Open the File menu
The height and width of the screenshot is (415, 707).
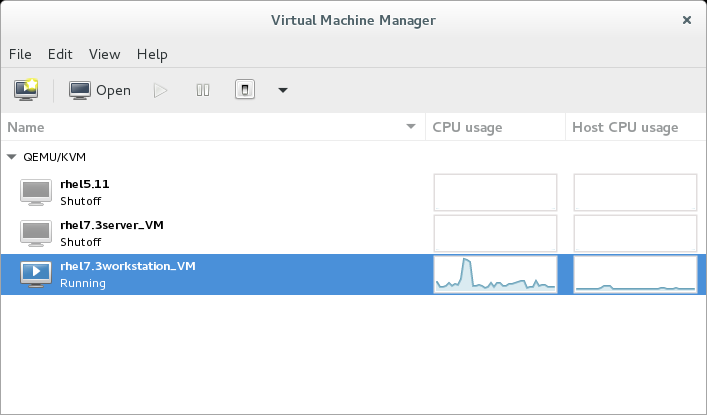coord(20,54)
